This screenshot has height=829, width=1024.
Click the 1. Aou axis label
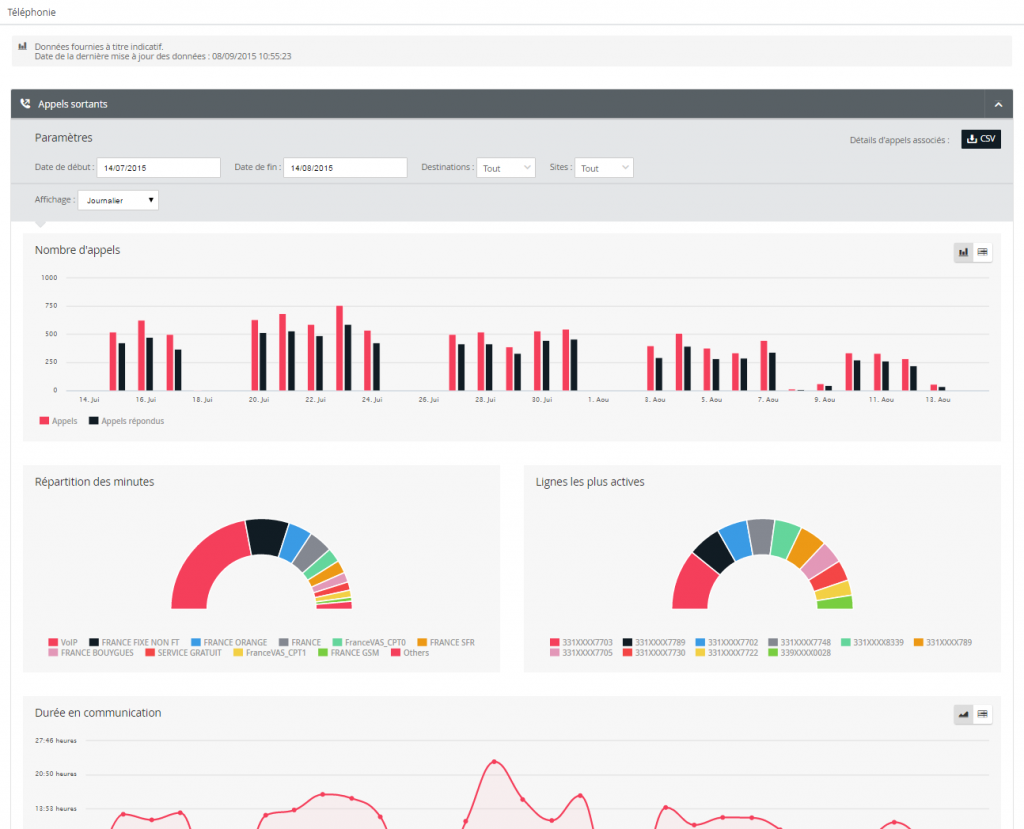(x=598, y=399)
